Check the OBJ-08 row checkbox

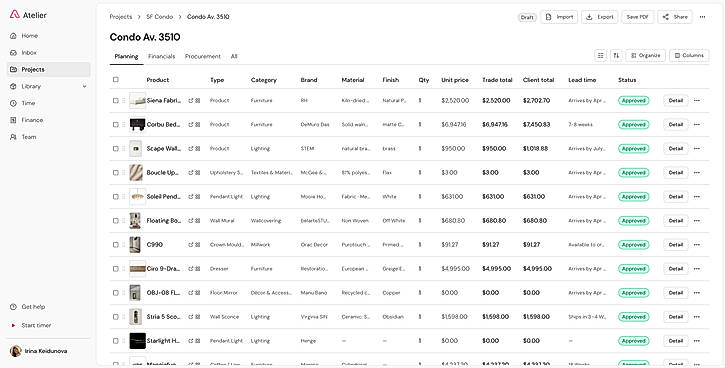pos(116,293)
